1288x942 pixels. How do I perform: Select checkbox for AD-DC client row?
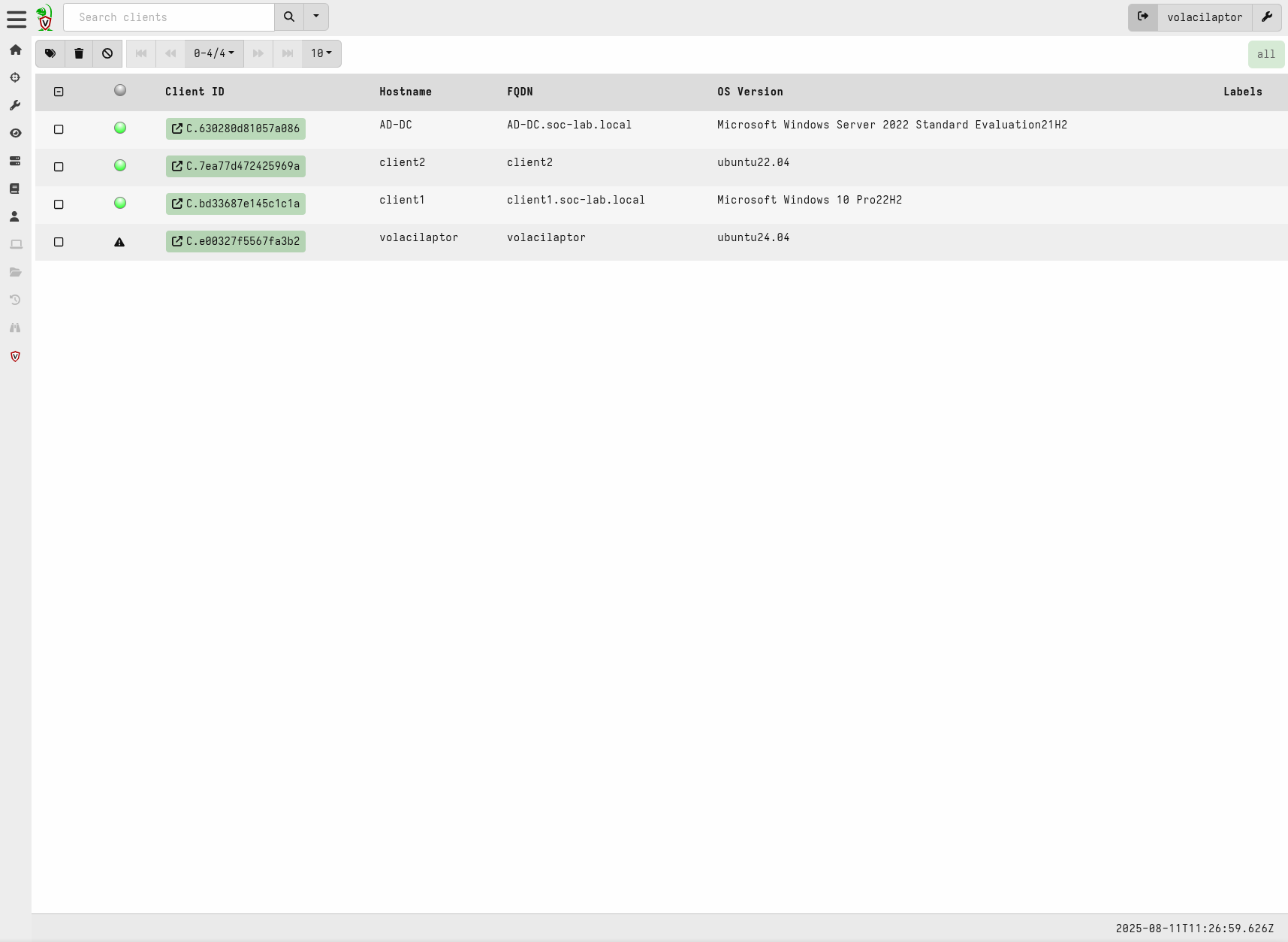coord(59,129)
